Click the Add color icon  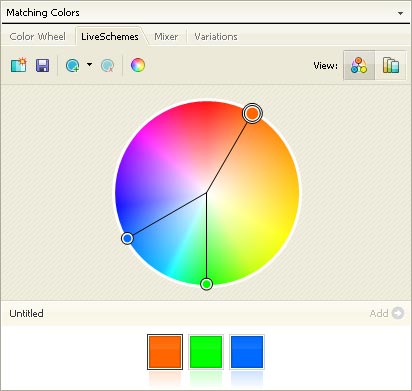[x=73, y=65]
